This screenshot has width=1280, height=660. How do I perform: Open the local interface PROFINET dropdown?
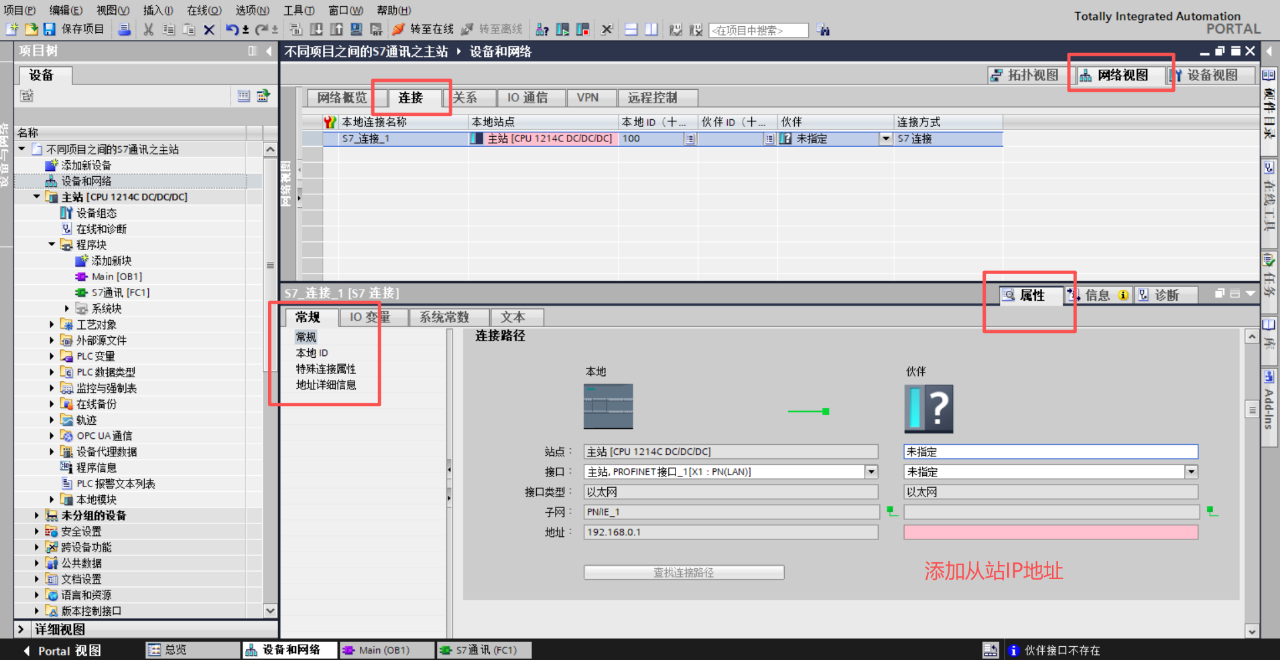tap(870, 471)
